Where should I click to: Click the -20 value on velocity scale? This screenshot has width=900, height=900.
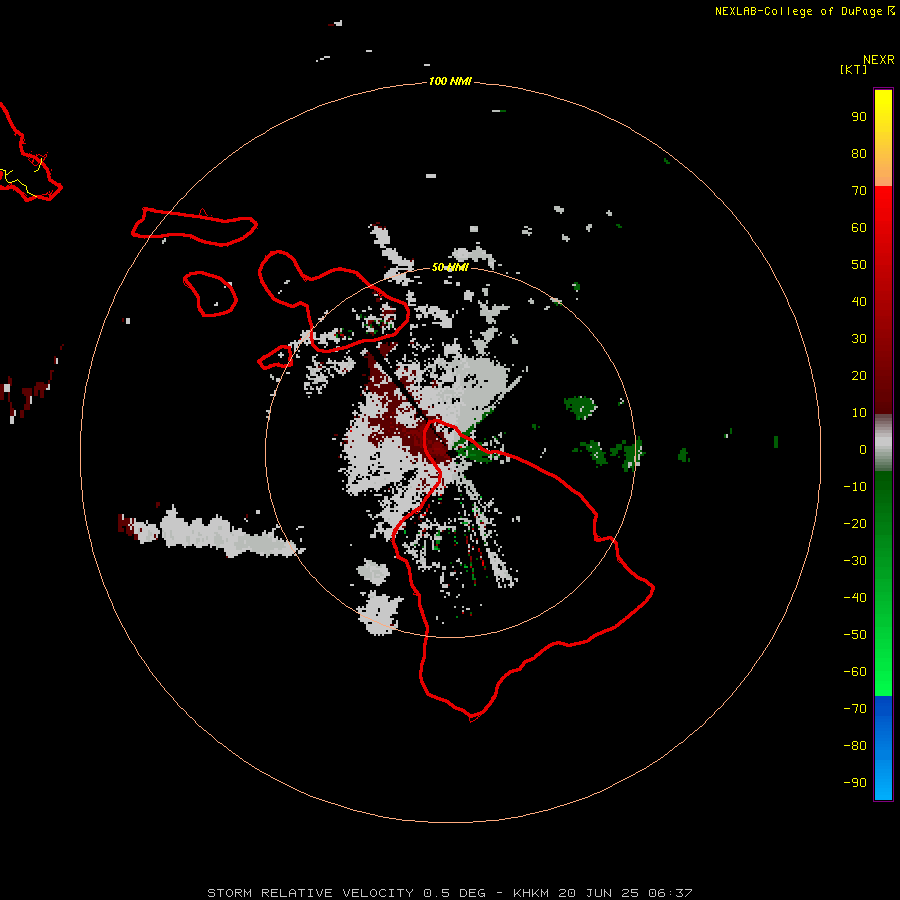[855, 523]
